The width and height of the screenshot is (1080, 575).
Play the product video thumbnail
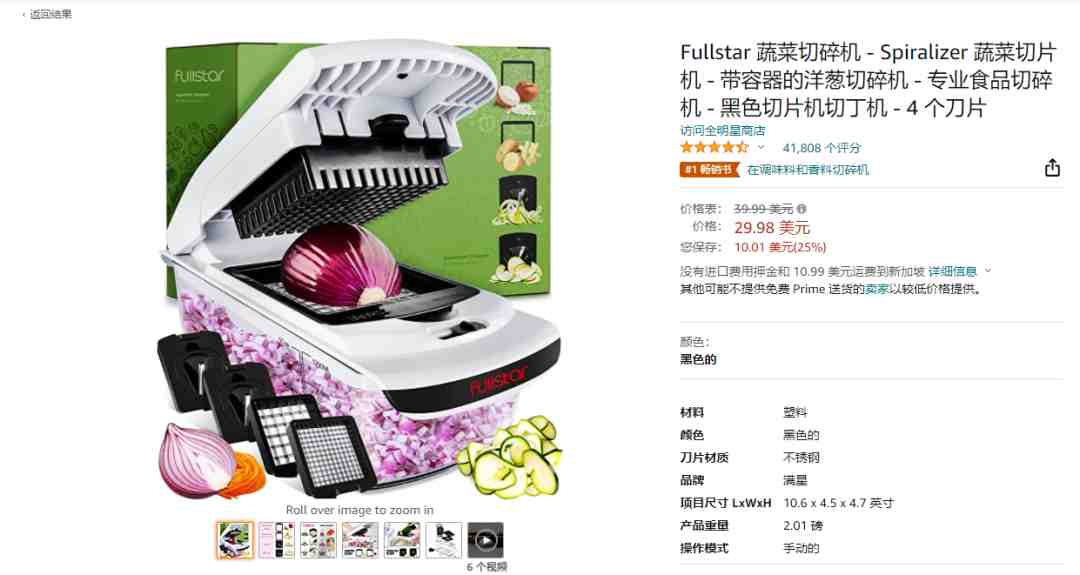[x=486, y=540]
